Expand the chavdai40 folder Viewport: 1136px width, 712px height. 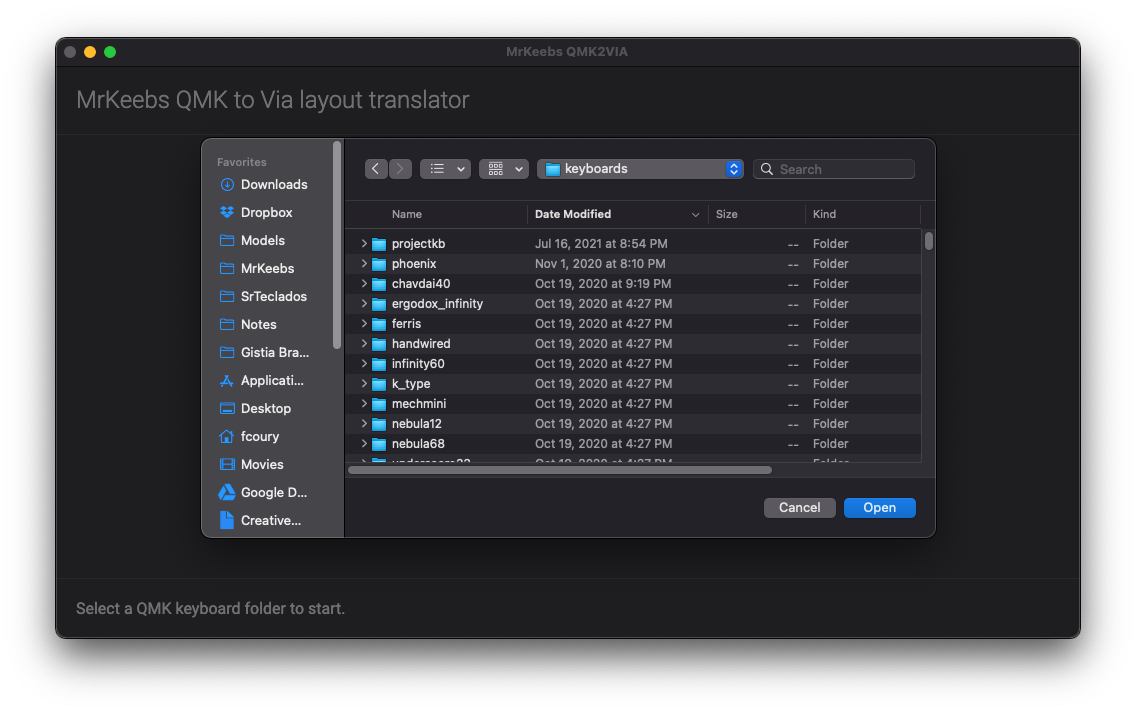tap(364, 284)
